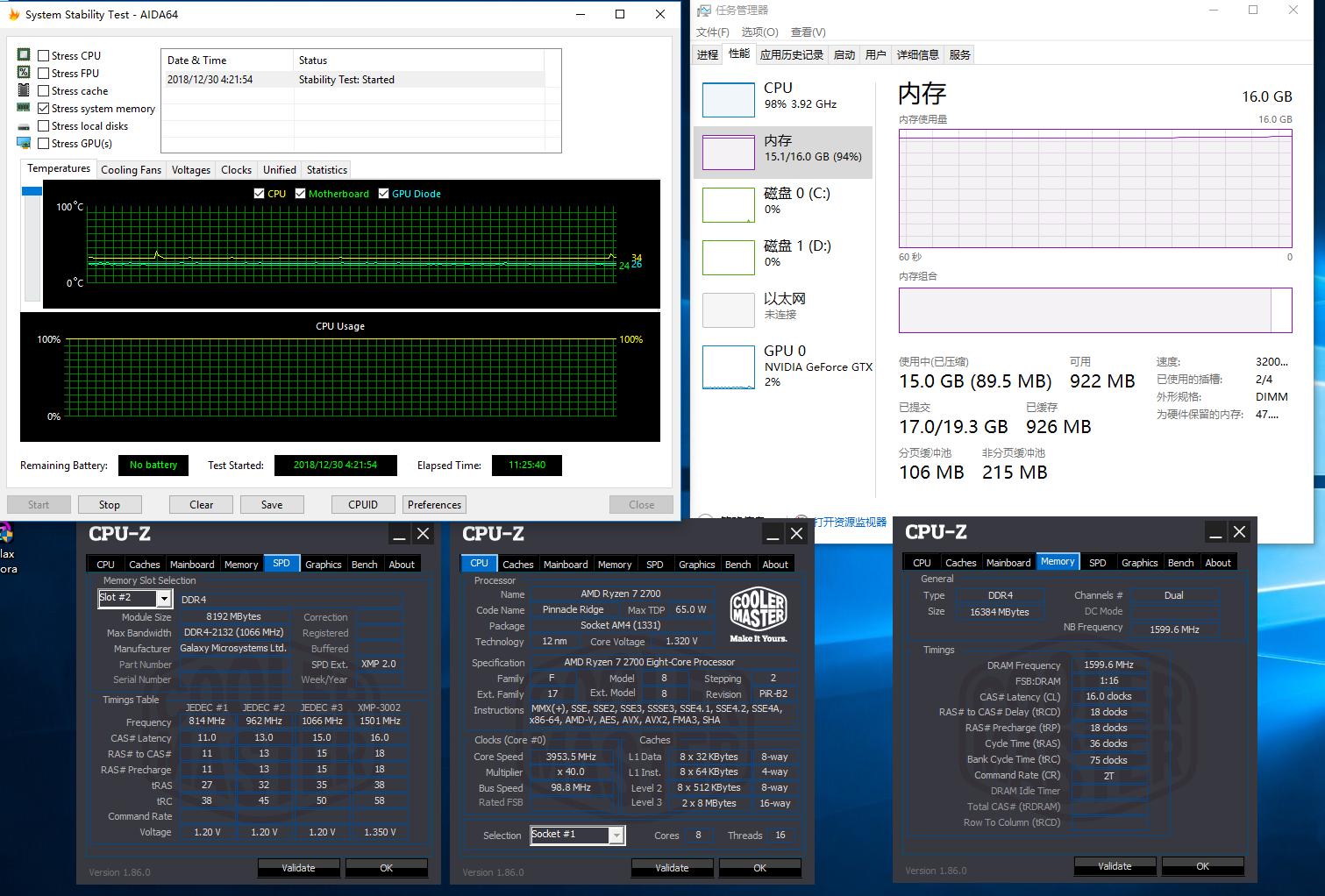This screenshot has width=1325, height=896.
Task: Switch to the Bench tab in CPU-Z
Action: (x=1180, y=562)
